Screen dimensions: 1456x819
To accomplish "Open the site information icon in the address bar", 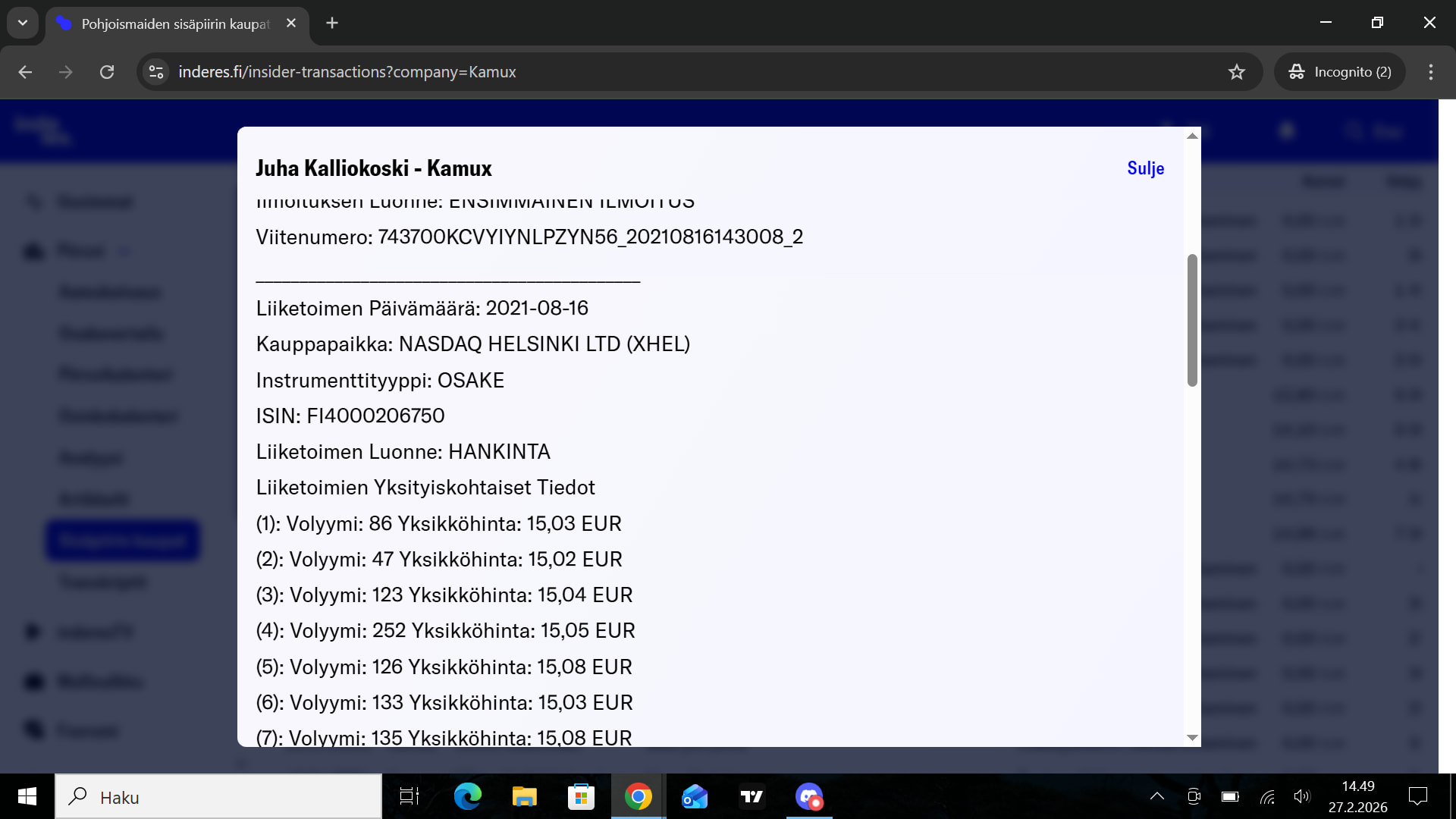I will 156,72.
